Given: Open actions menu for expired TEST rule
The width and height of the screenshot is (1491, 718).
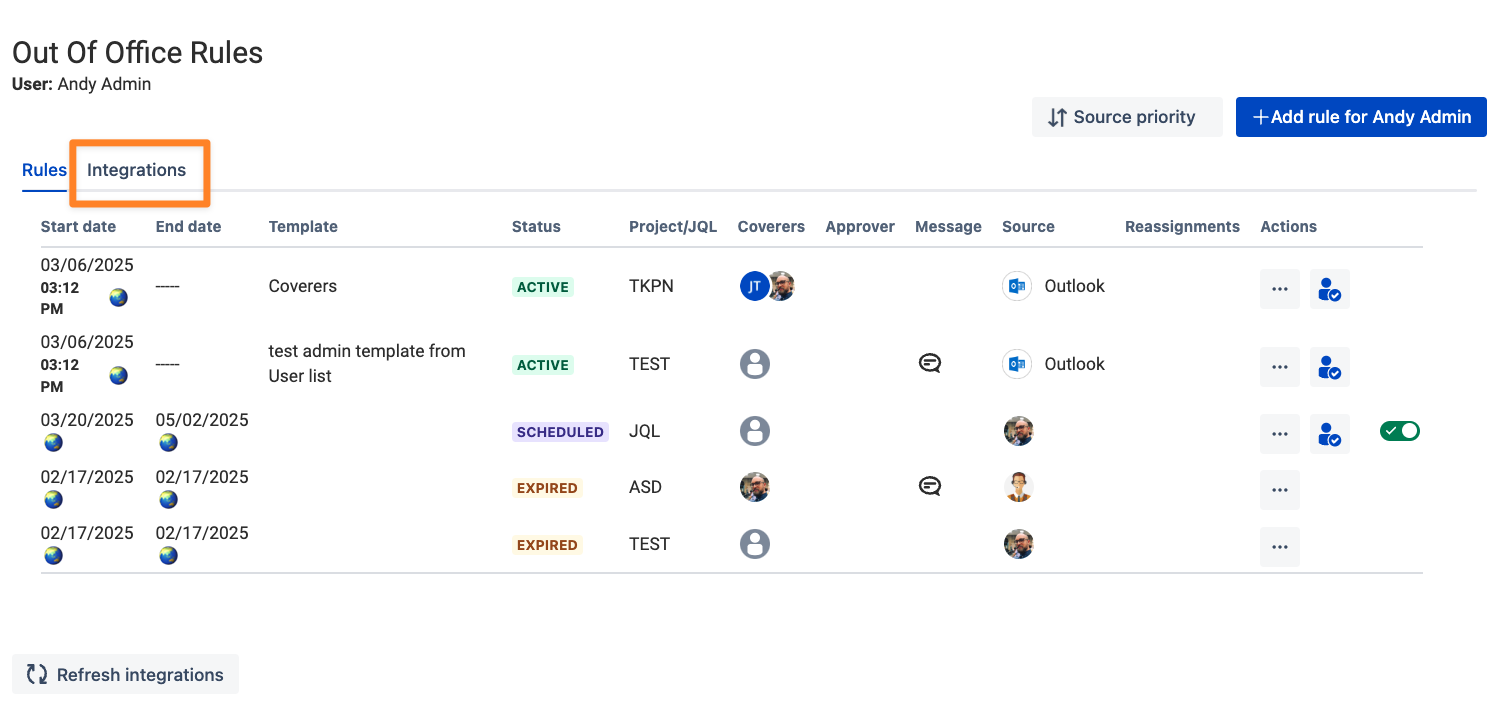Looking at the screenshot, I should click(1280, 547).
